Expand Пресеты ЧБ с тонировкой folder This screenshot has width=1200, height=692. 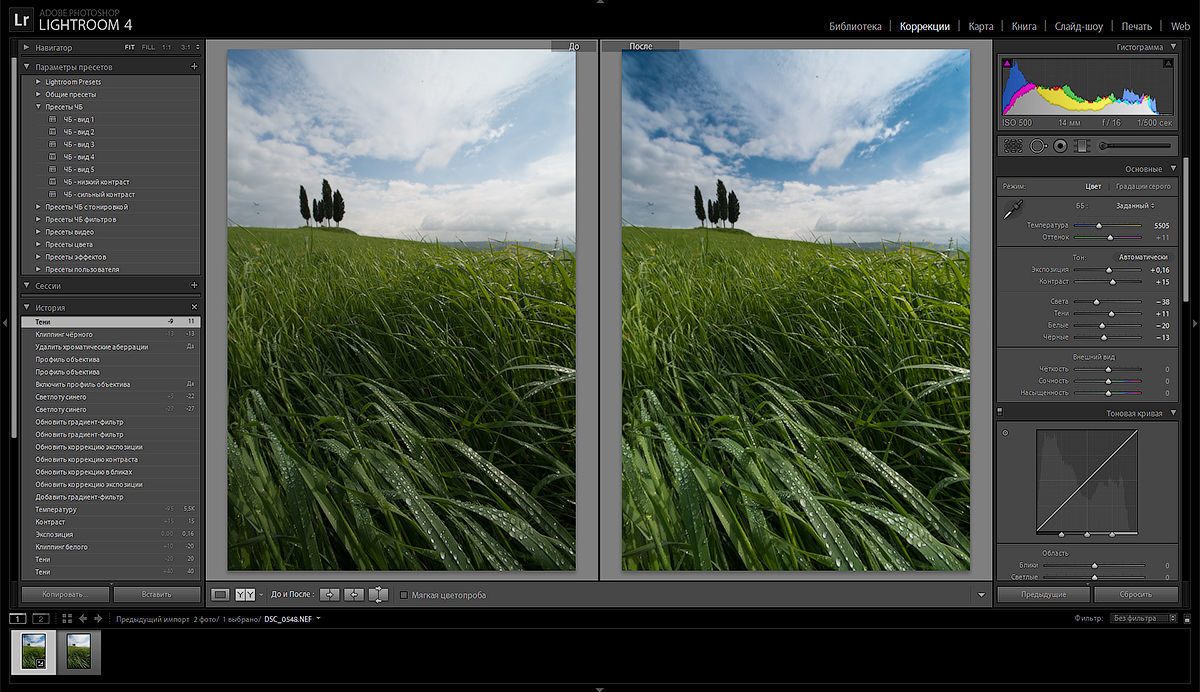pos(38,207)
